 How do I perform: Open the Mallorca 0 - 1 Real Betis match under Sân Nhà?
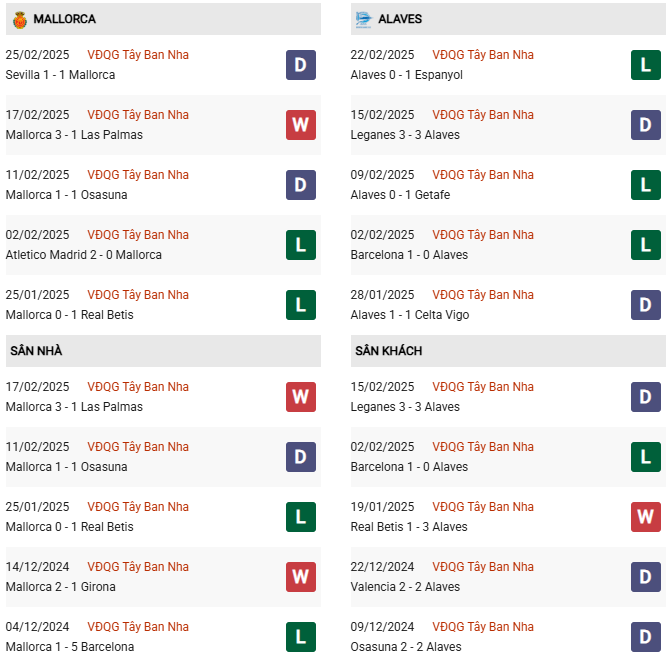tap(69, 527)
